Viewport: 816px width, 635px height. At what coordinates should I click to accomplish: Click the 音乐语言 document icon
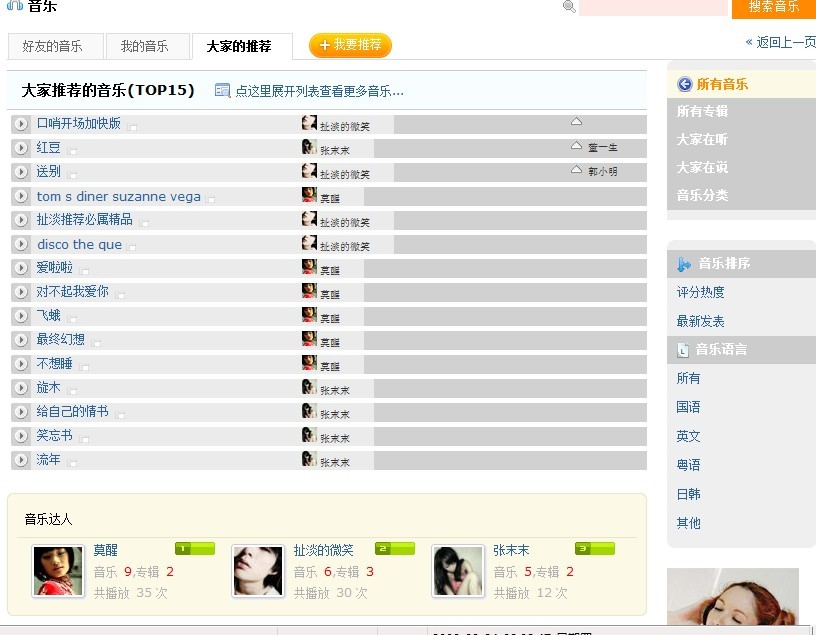coord(683,350)
